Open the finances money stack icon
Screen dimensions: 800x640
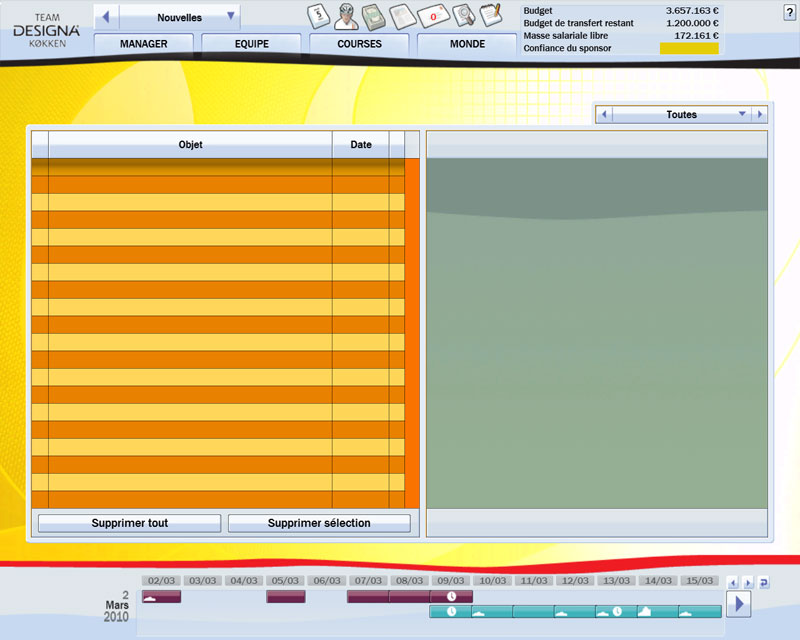pos(374,17)
